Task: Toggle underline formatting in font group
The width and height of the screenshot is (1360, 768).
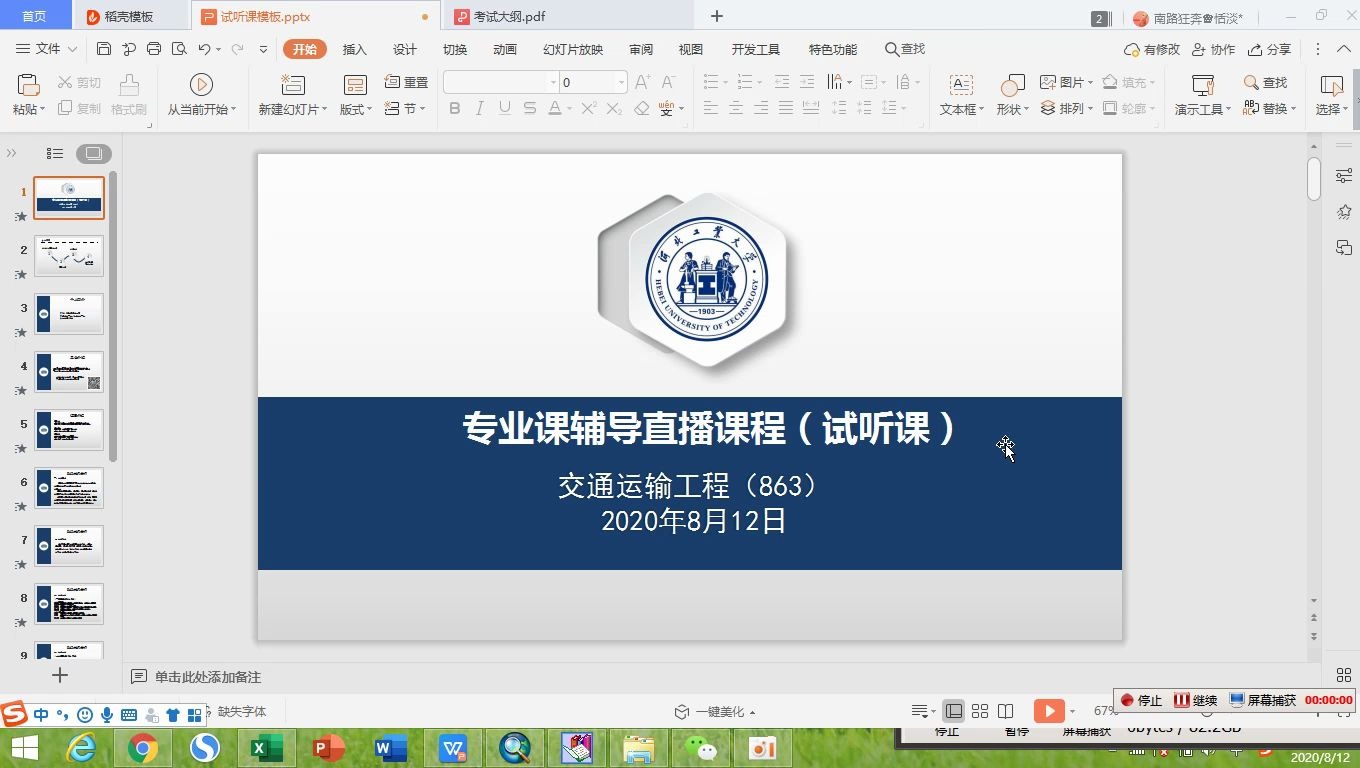Action: (x=504, y=108)
